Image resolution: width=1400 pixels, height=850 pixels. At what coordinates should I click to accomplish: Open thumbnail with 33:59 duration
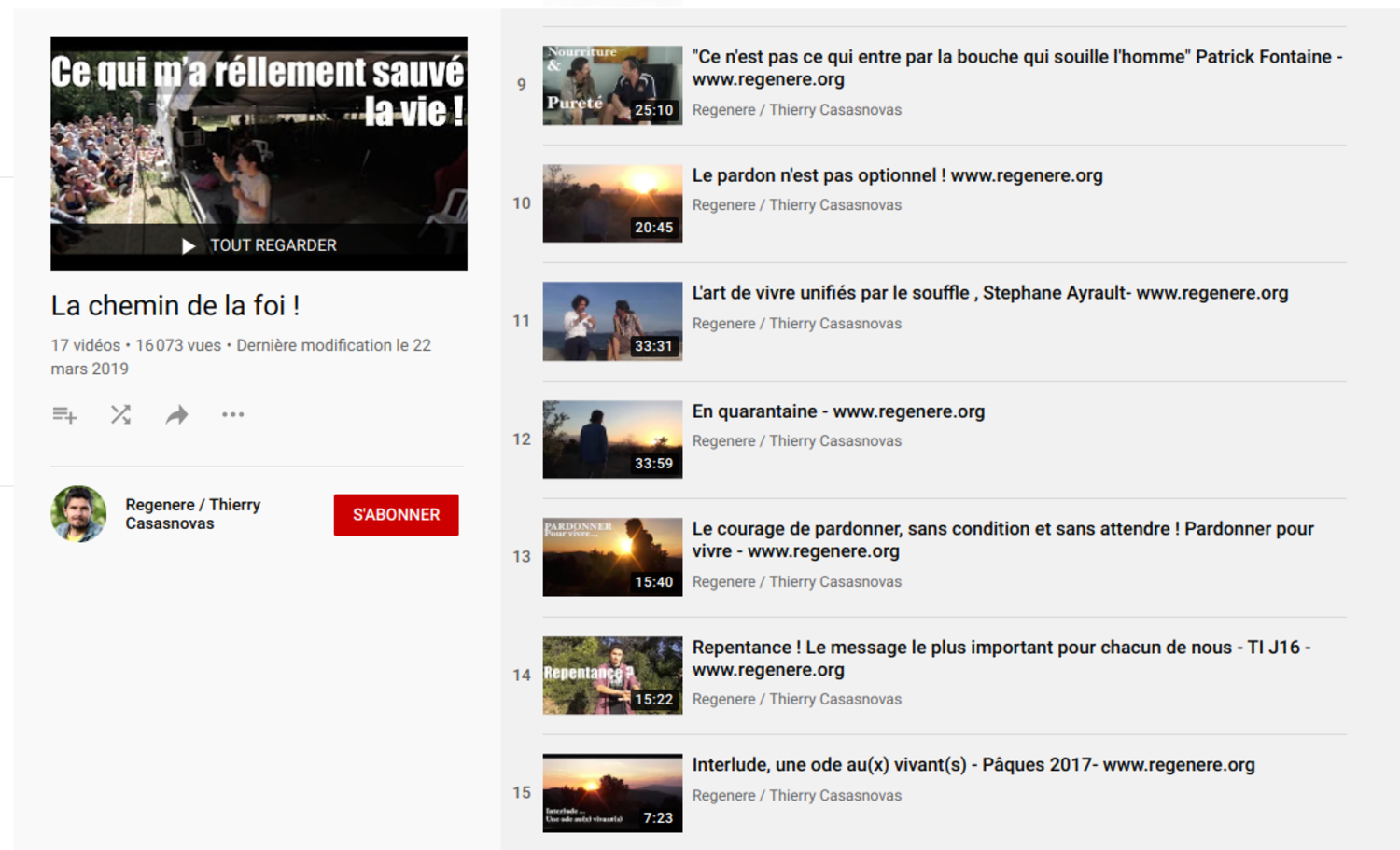click(x=612, y=439)
